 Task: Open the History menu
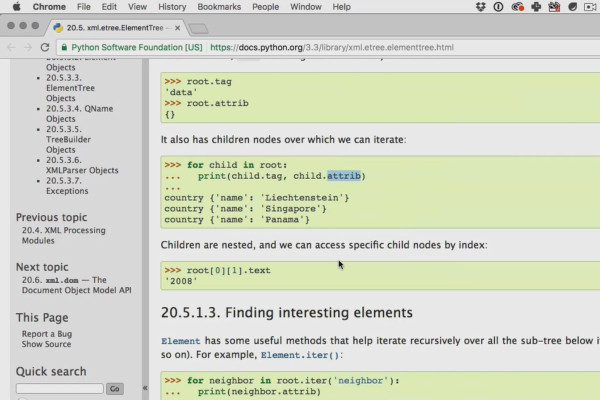click(172, 7)
